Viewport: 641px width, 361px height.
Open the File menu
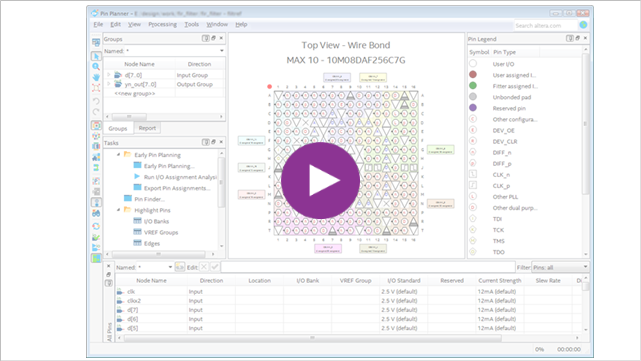click(x=98, y=25)
